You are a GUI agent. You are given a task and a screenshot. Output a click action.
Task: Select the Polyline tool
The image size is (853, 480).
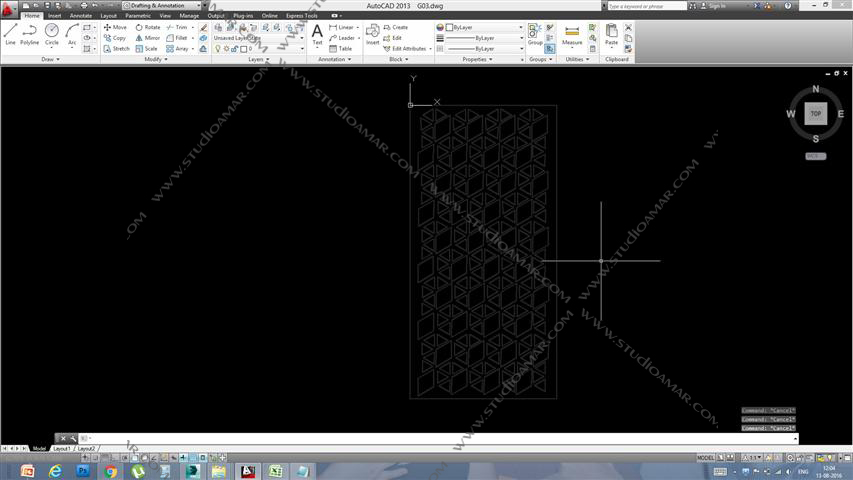coord(29,34)
